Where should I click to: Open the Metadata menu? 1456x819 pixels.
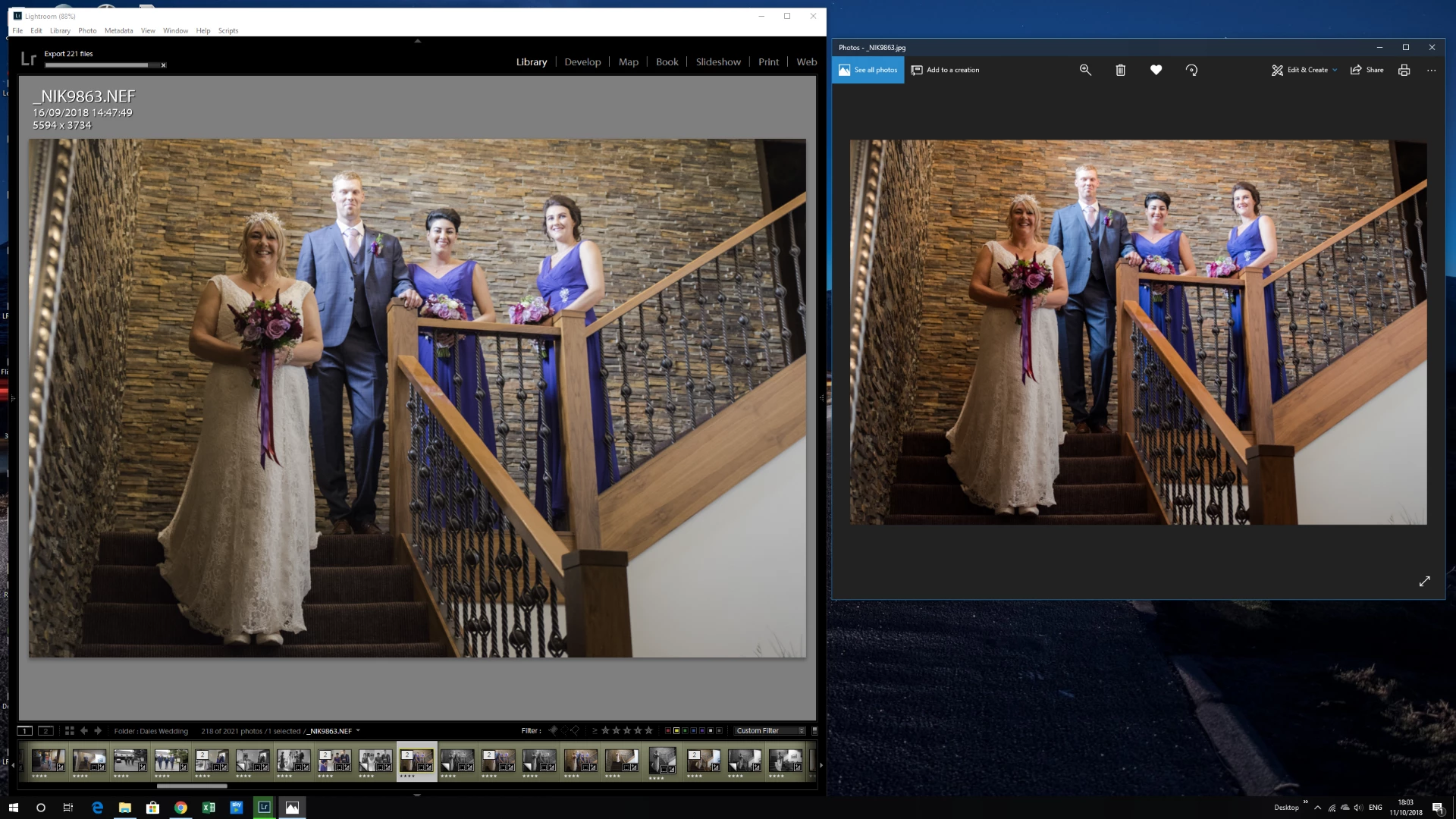click(x=118, y=31)
